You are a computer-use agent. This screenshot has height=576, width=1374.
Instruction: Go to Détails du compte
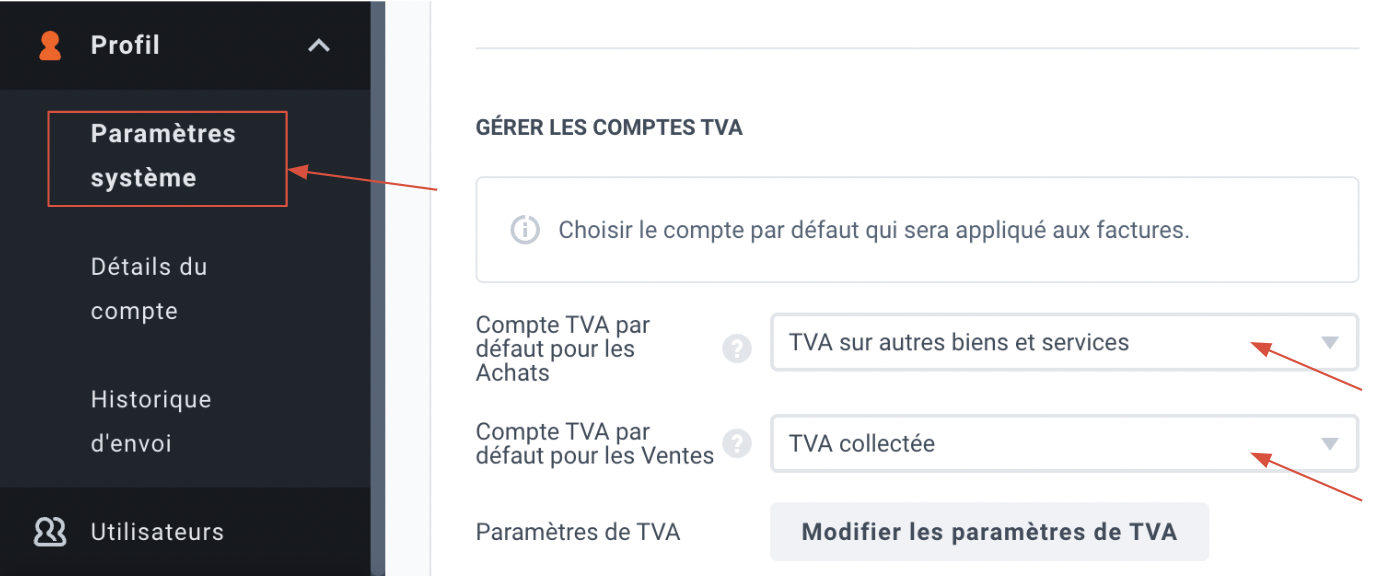149,289
